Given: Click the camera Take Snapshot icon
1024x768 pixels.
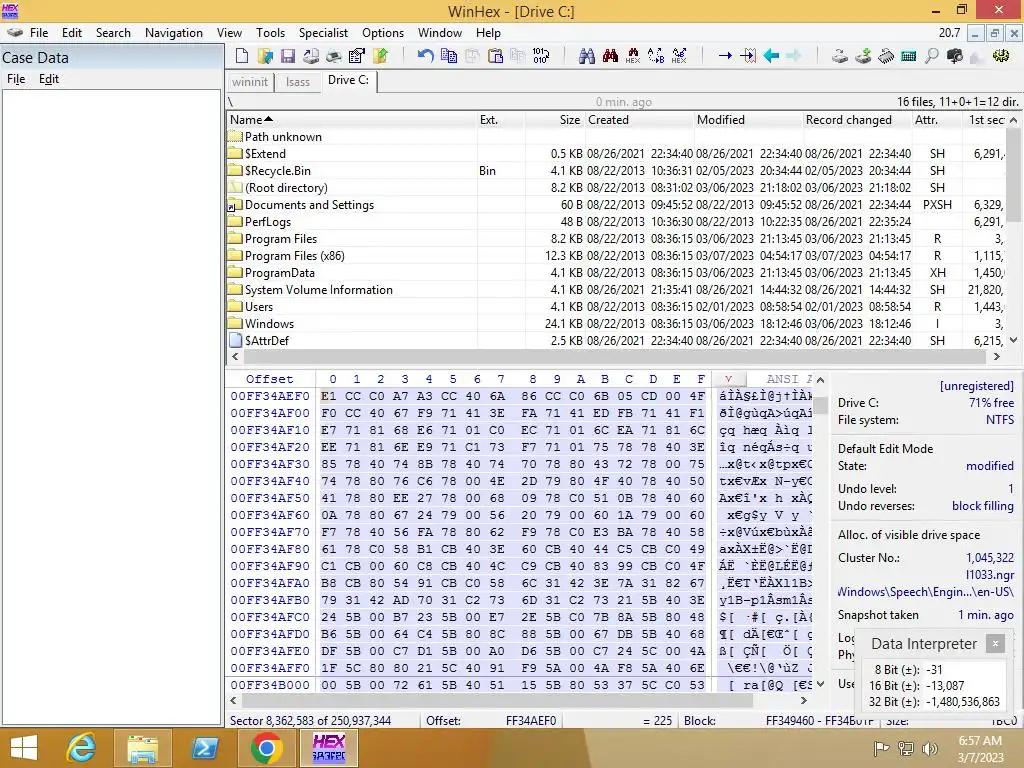Looking at the screenshot, I should pos(955,56).
